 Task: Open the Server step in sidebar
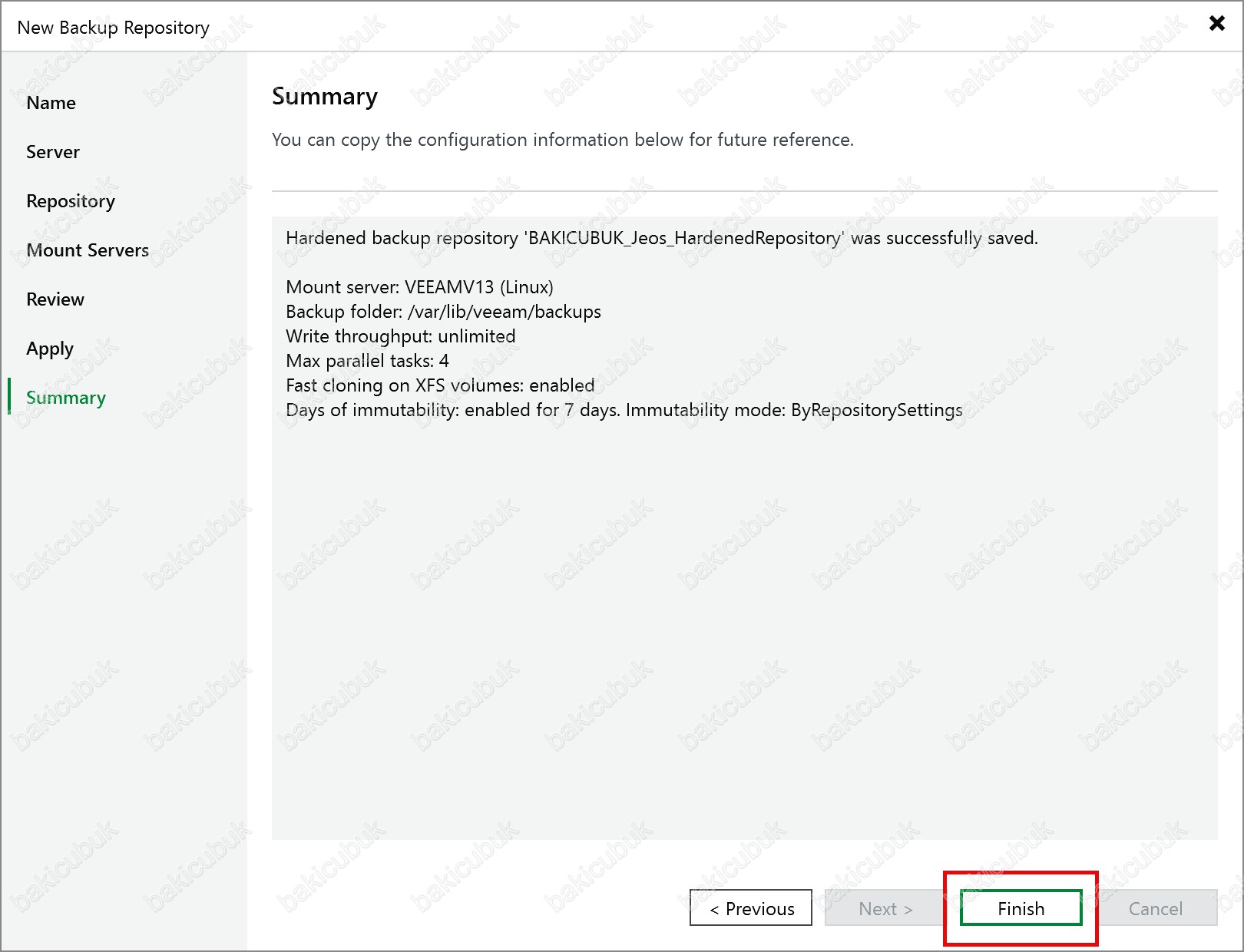click(53, 152)
